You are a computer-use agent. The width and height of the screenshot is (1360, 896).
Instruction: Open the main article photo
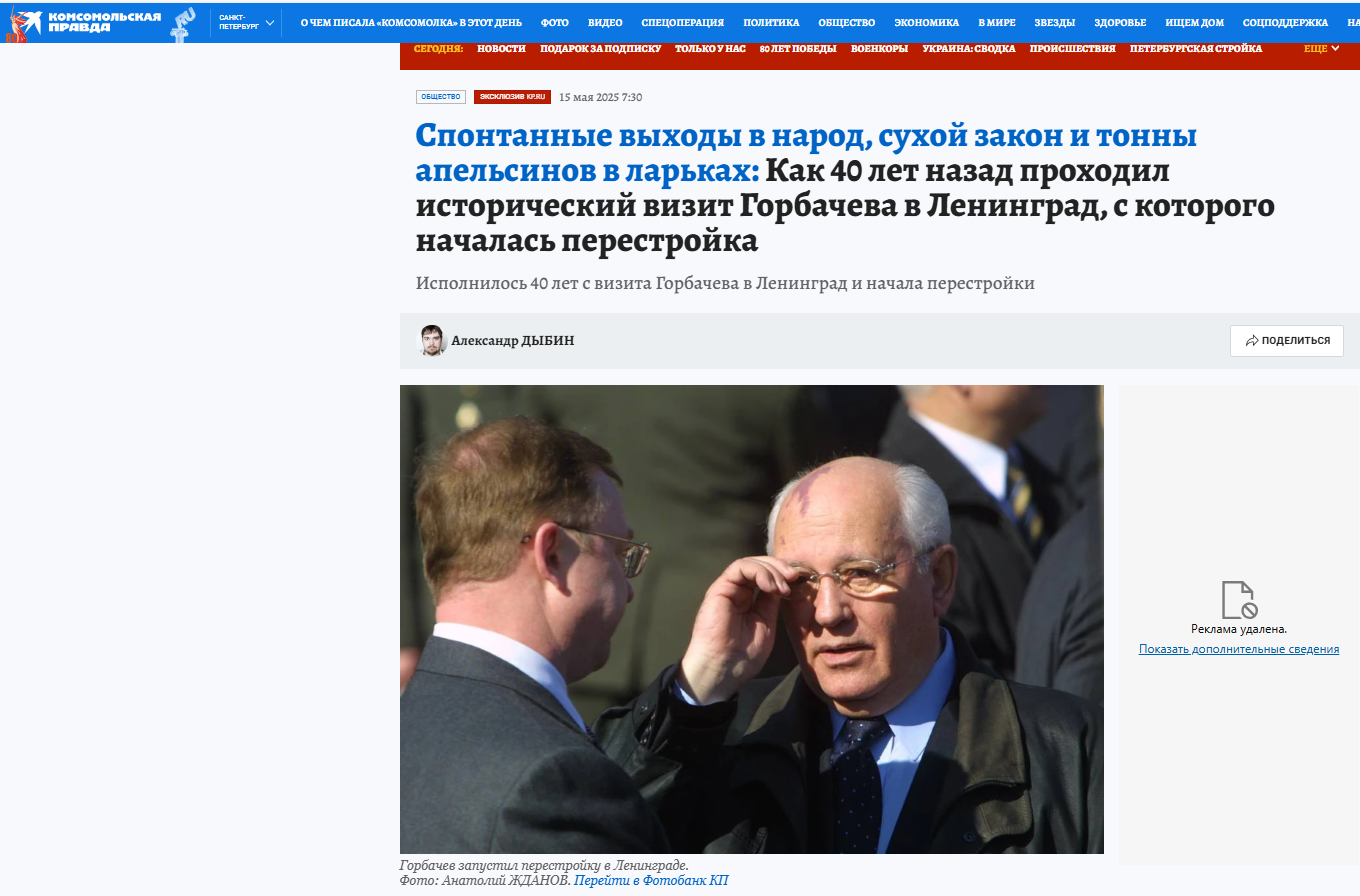click(752, 619)
